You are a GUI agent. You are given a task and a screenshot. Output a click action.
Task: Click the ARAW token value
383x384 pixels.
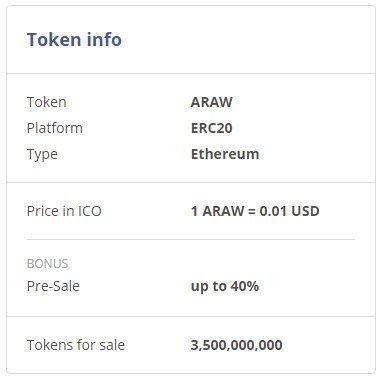(212, 102)
